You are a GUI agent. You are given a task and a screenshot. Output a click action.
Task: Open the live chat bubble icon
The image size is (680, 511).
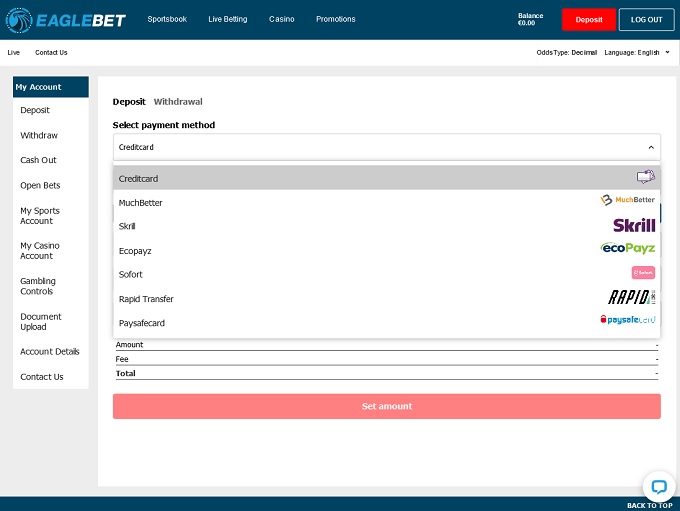pyautogui.click(x=658, y=487)
